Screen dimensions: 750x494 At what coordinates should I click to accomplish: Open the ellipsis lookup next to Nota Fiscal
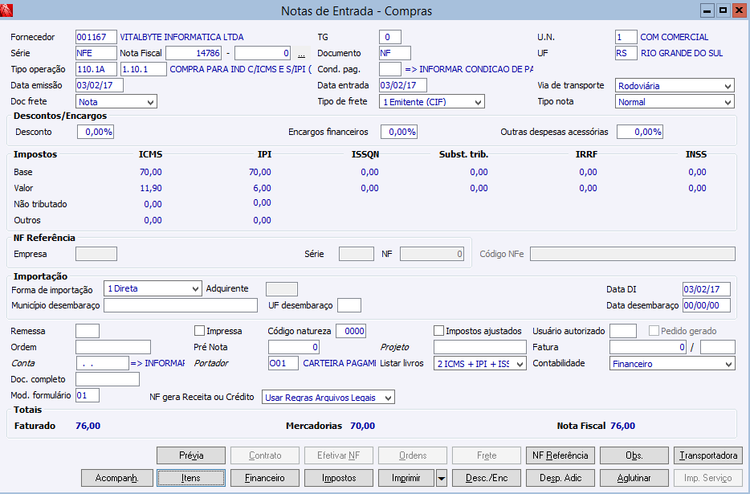click(x=301, y=53)
